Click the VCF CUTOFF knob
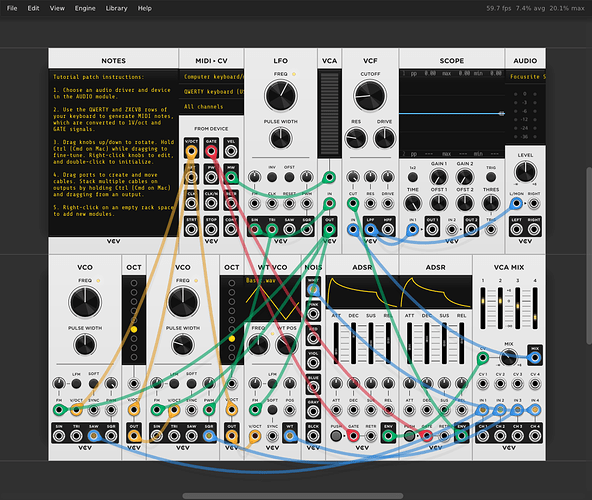 [x=370, y=96]
